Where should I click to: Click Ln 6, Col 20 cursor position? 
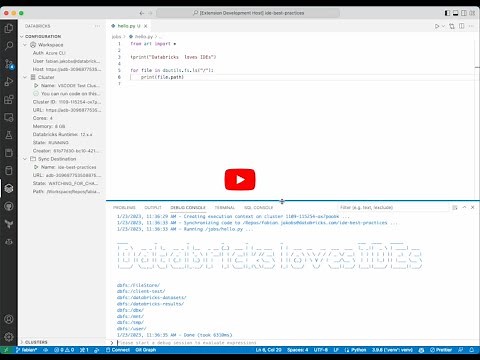click(x=268, y=350)
